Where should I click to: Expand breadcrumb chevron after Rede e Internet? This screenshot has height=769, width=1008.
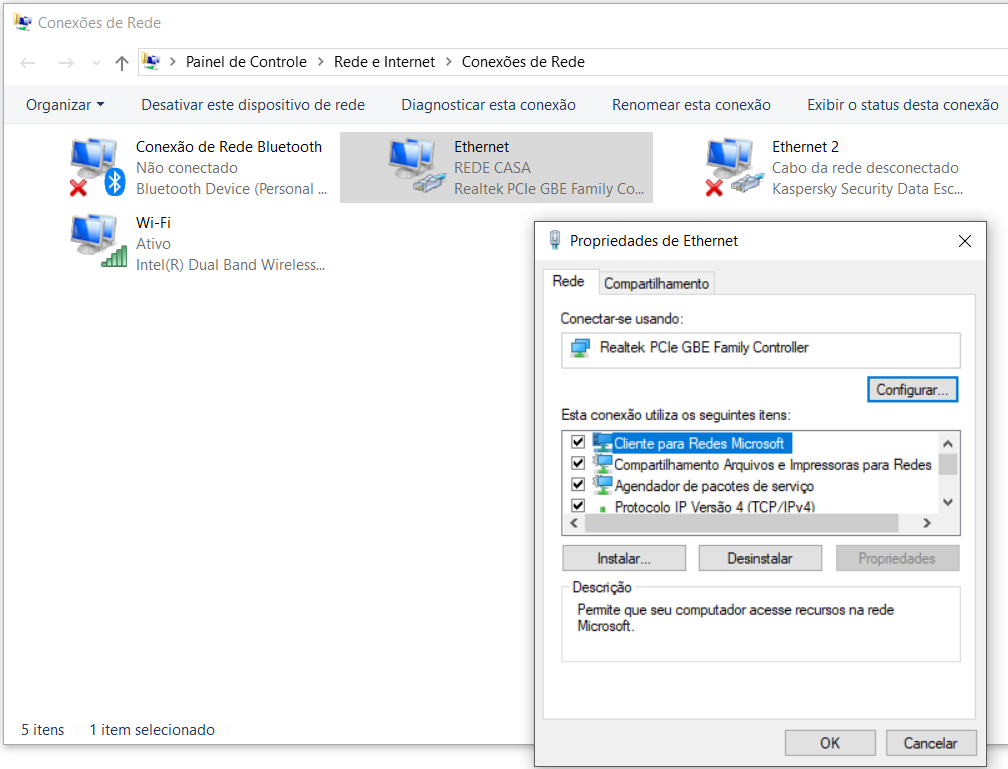pyautogui.click(x=449, y=62)
